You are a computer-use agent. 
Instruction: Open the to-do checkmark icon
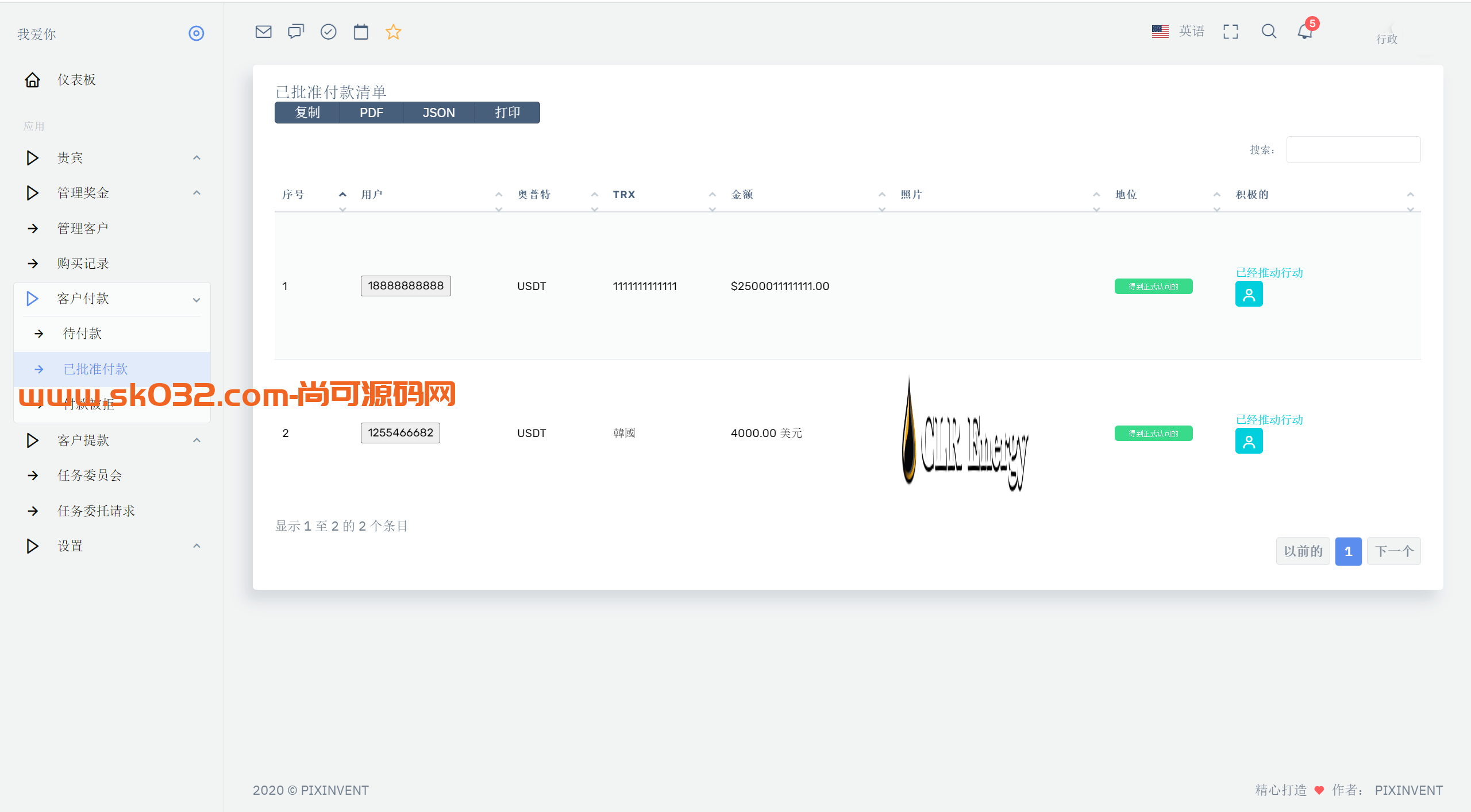[x=328, y=32]
